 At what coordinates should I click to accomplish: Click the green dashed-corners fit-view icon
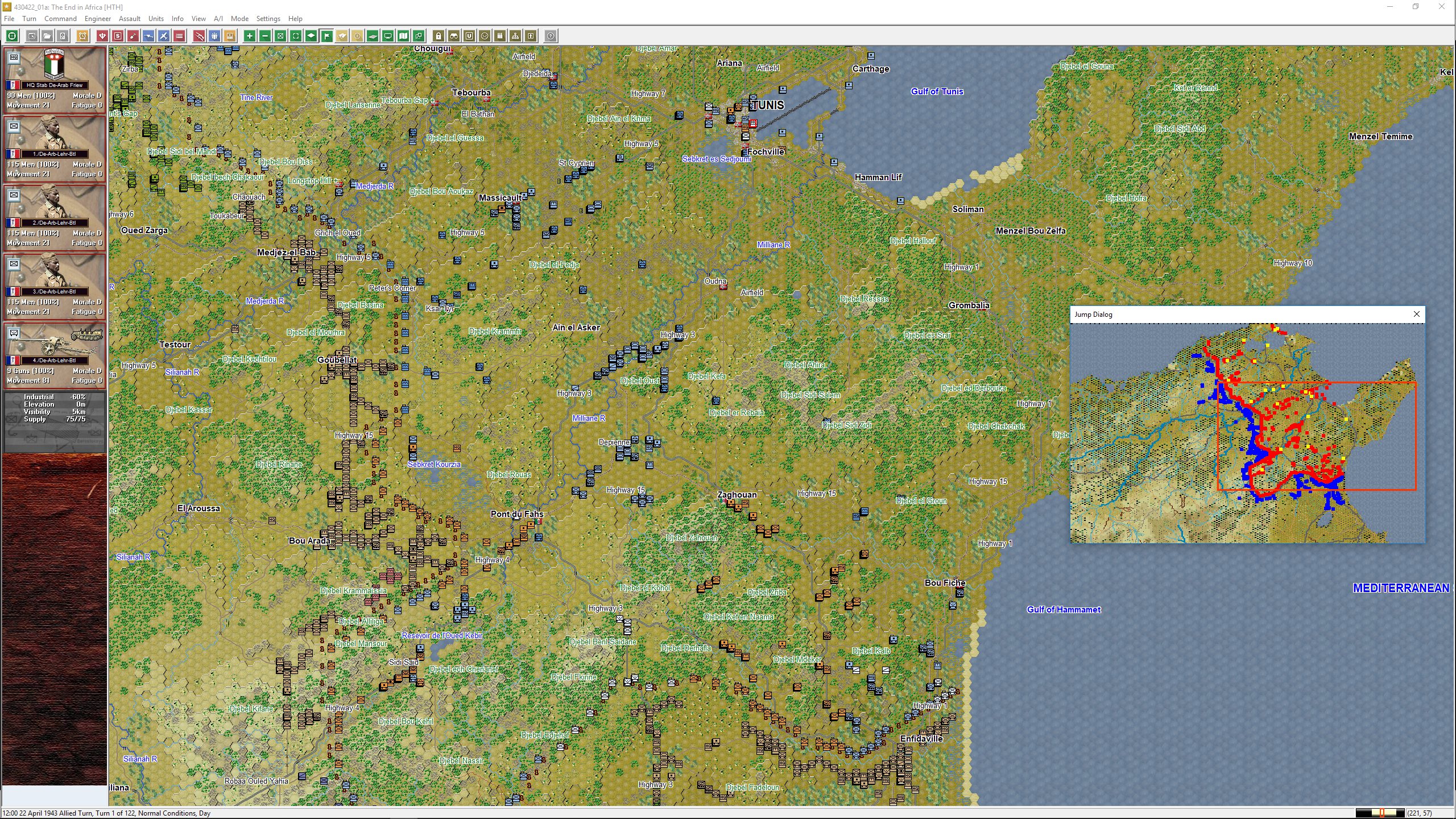coord(296,36)
